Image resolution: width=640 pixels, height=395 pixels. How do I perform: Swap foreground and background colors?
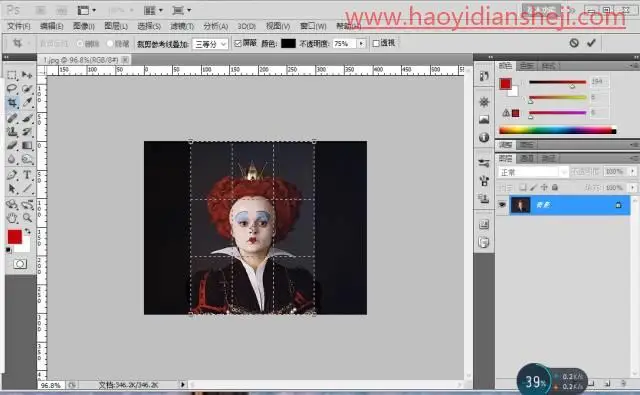[x=27, y=231]
